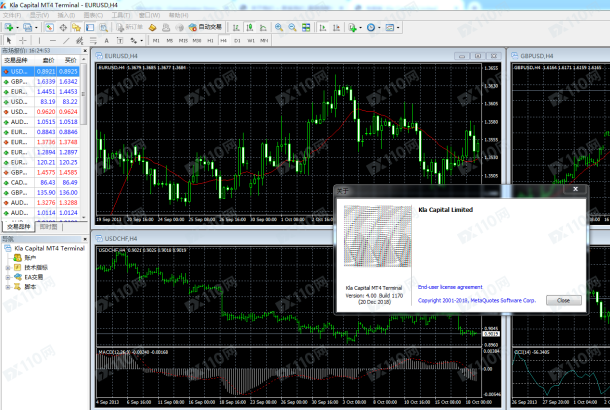The image size is (610, 410).
Task: Switch chart to bar chart mode
Action: pos(236,27)
